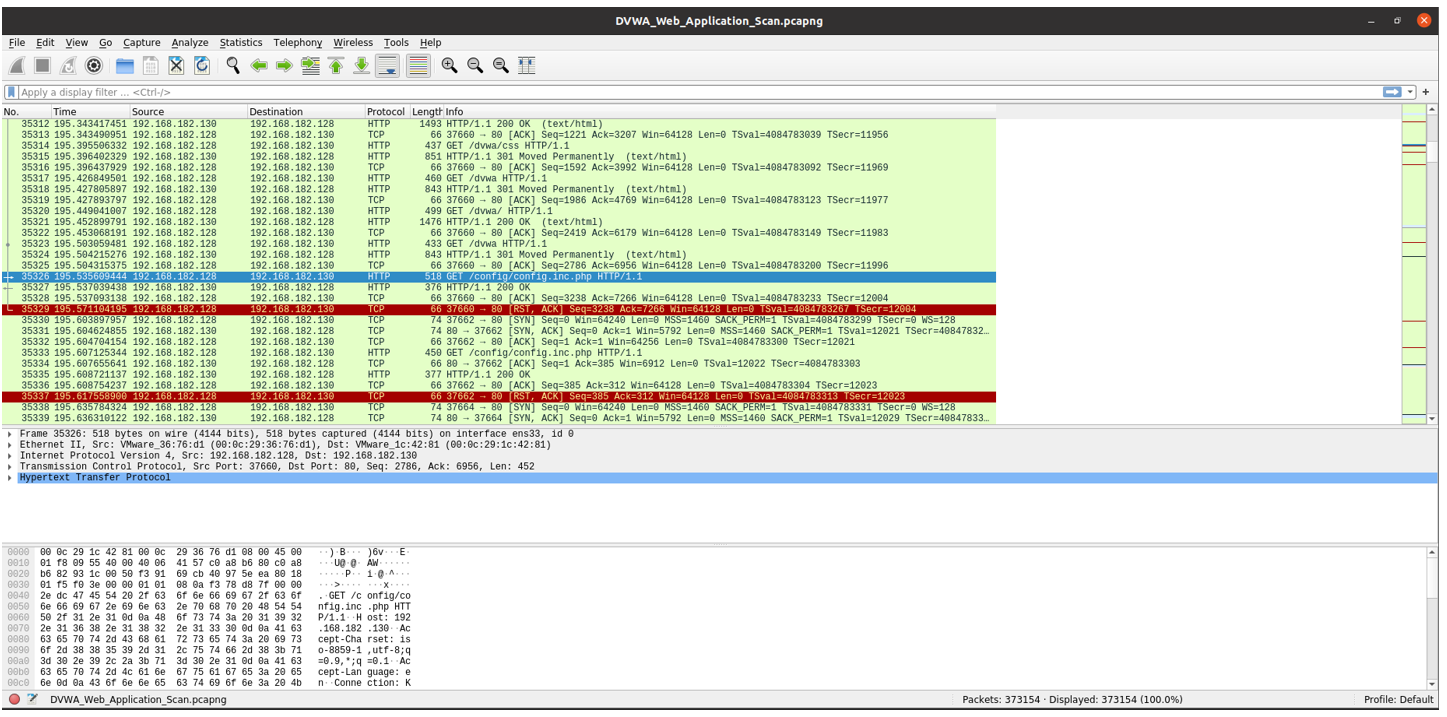
Task: Open the Telephony menu
Action: [x=298, y=43]
